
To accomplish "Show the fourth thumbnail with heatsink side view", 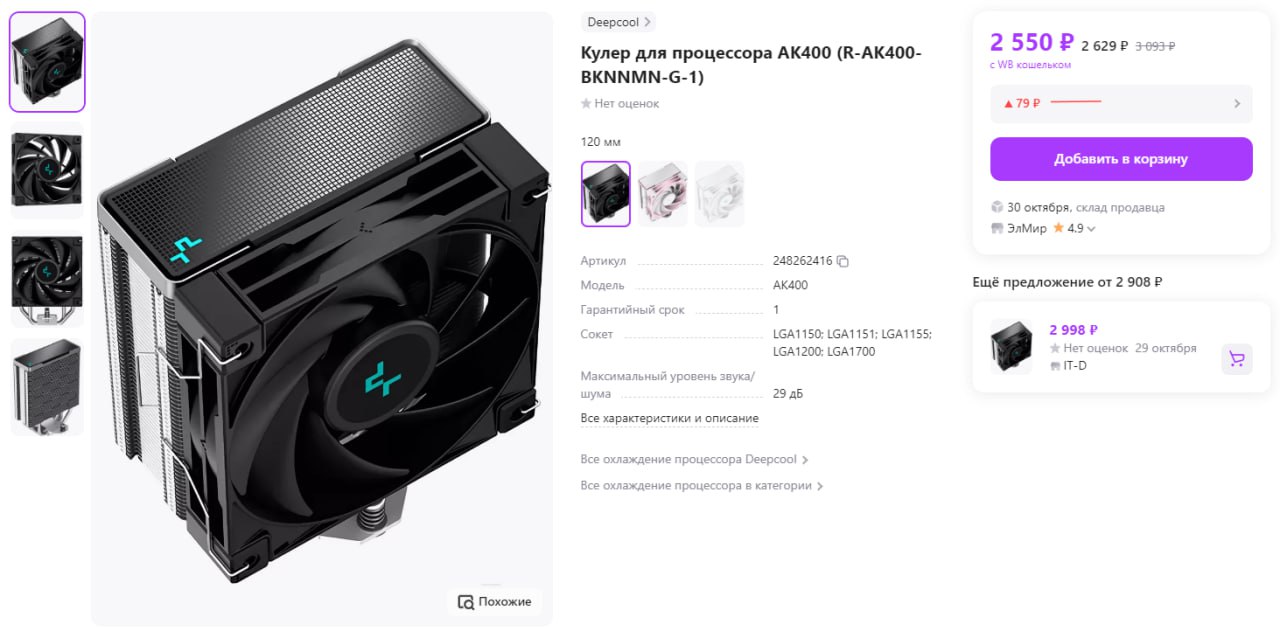I will click(x=47, y=387).
